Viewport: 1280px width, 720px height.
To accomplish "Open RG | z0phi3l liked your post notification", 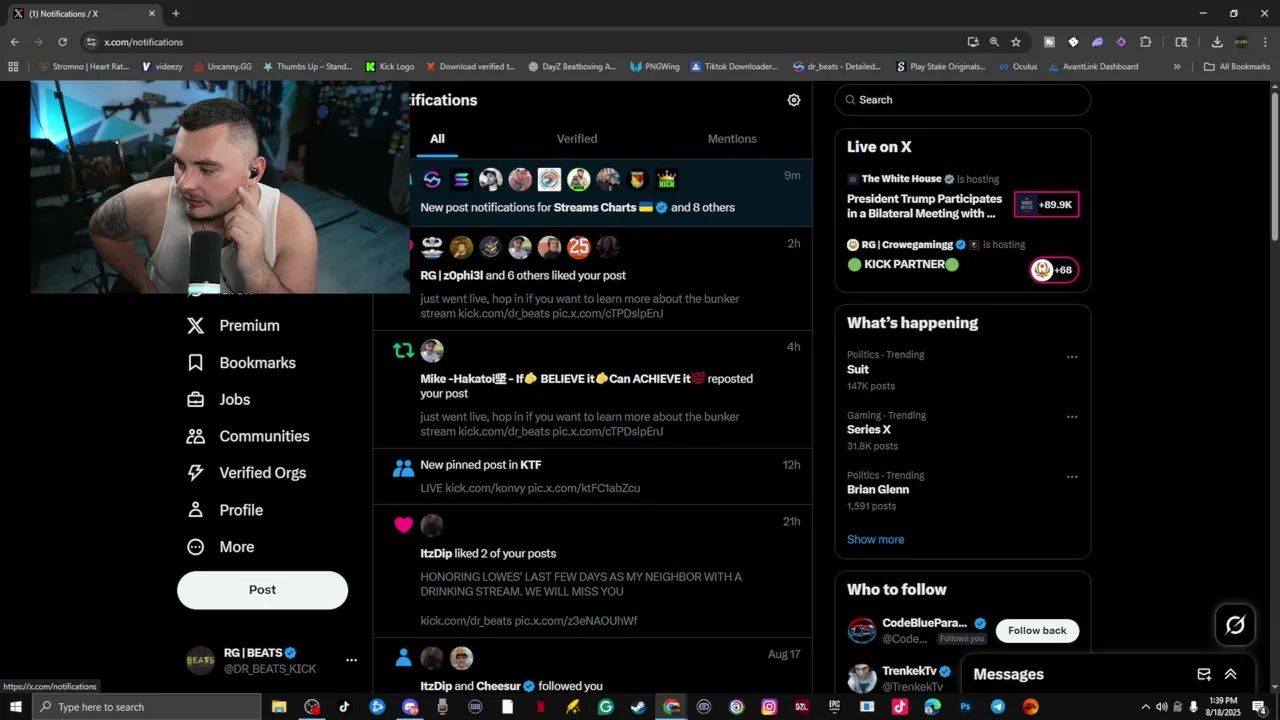I will pyautogui.click(x=593, y=279).
